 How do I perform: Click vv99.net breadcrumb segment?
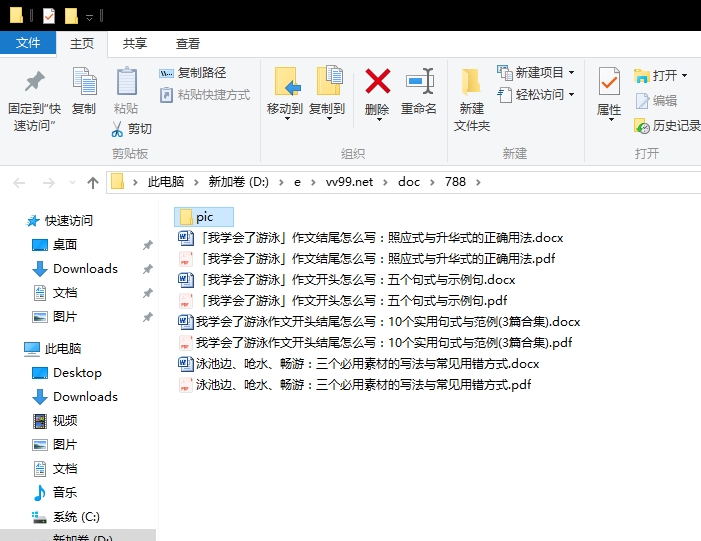click(x=349, y=182)
